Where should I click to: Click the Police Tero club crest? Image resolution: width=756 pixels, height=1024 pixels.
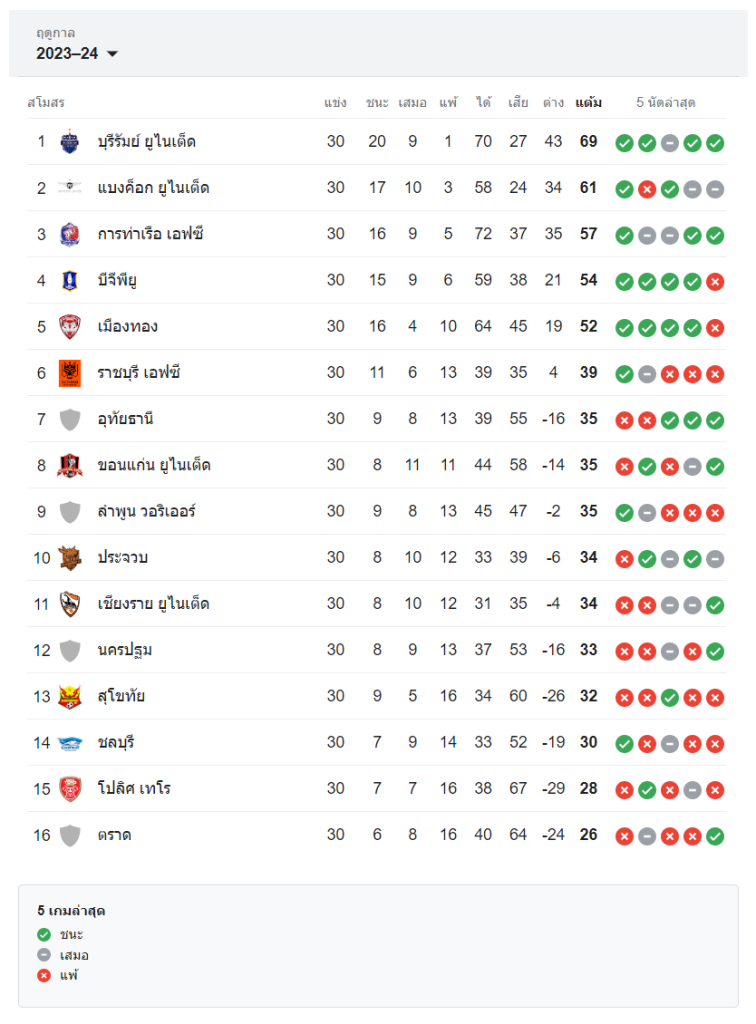click(x=70, y=789)
